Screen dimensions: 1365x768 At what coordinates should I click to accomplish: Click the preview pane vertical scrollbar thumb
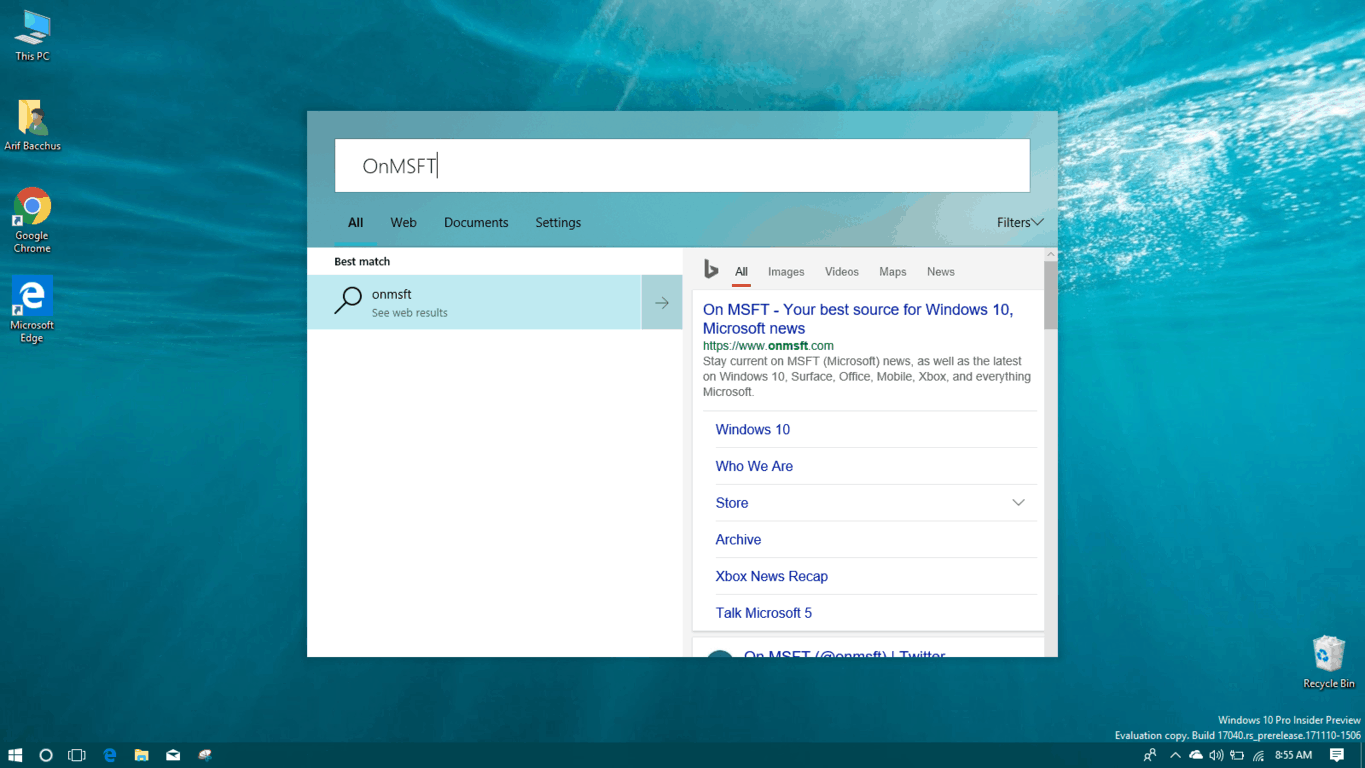[x=1051, y=296]
